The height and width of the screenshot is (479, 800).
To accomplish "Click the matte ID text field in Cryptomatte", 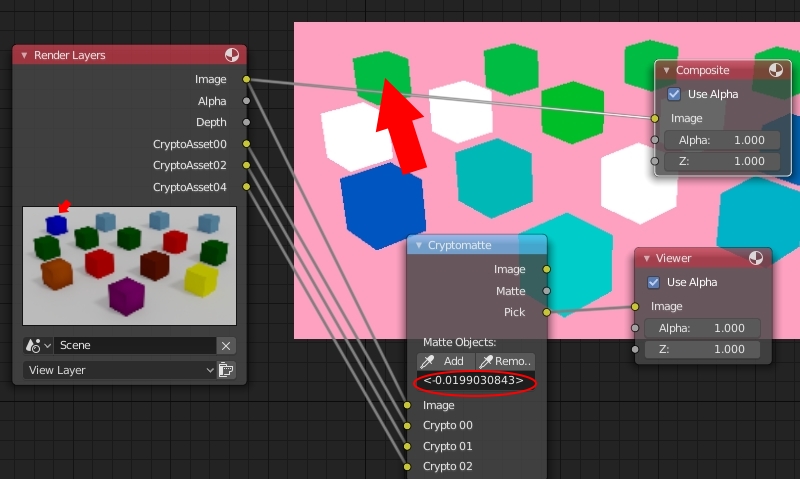I will 476,381.
